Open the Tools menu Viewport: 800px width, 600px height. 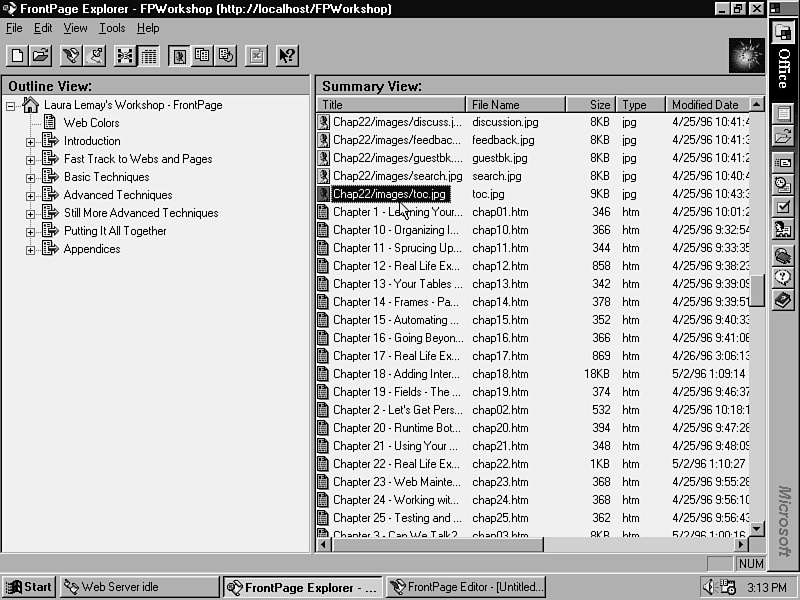[x=112, y=28]
